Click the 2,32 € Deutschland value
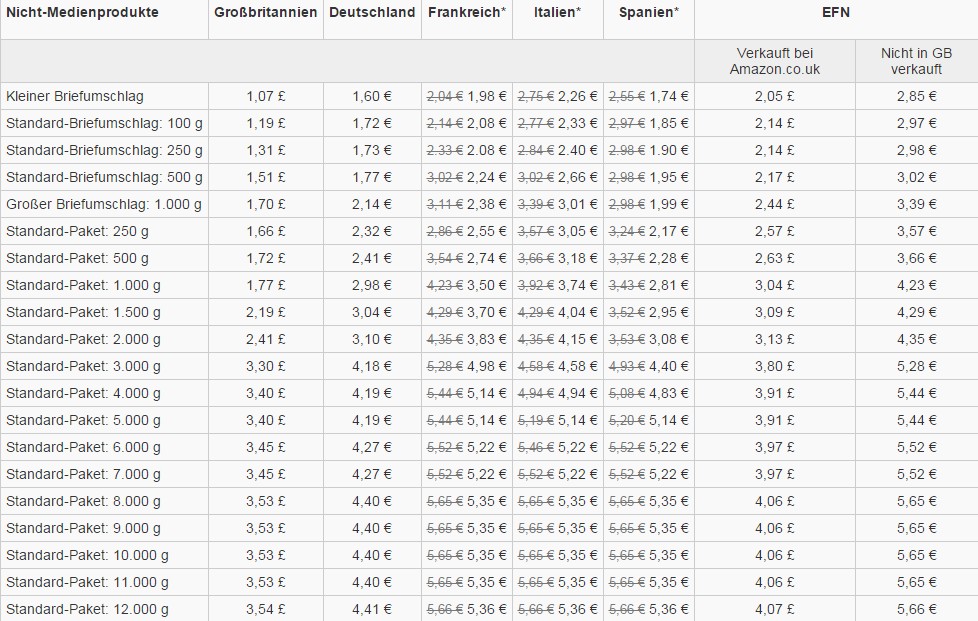 372,231
